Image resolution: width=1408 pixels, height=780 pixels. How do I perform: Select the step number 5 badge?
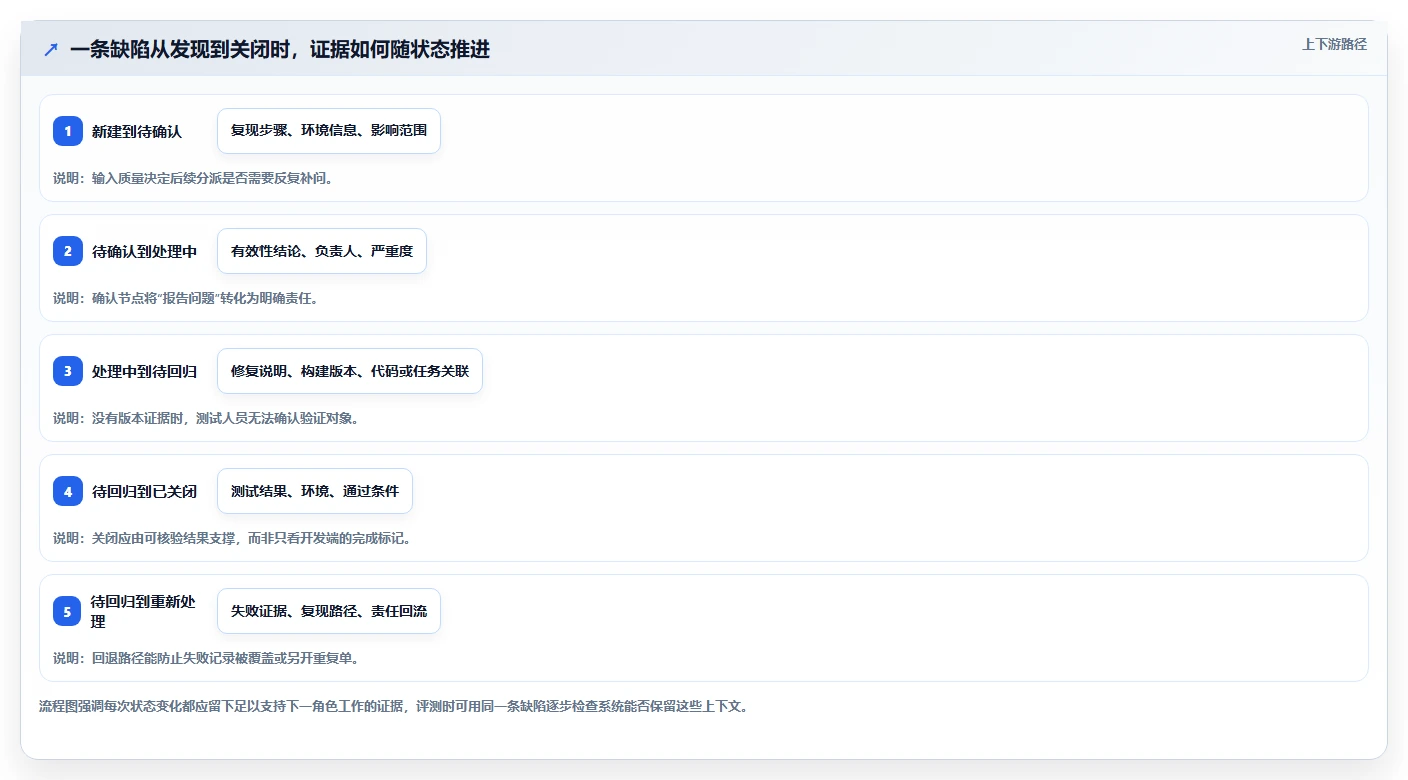click(68, 611)
